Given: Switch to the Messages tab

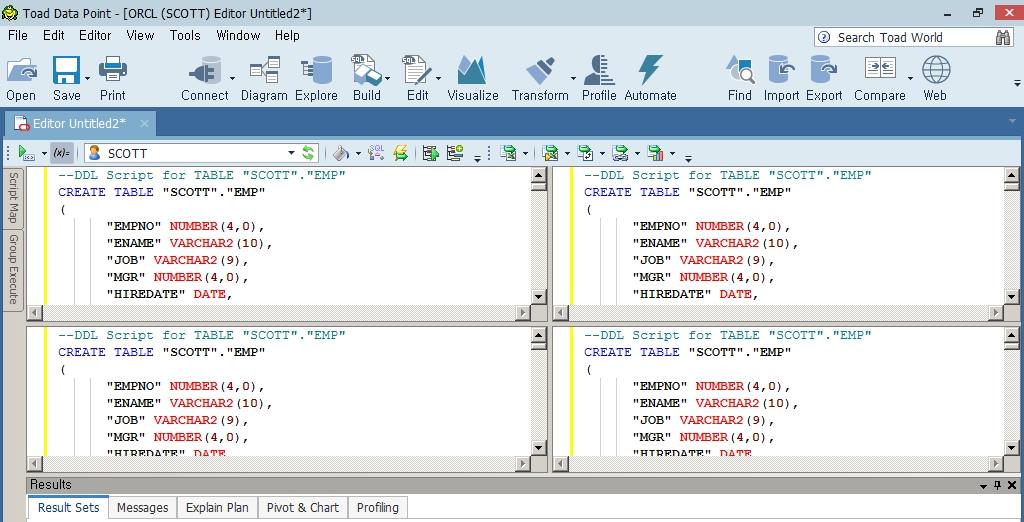Looking at the screenshot, I should point(142,508).
